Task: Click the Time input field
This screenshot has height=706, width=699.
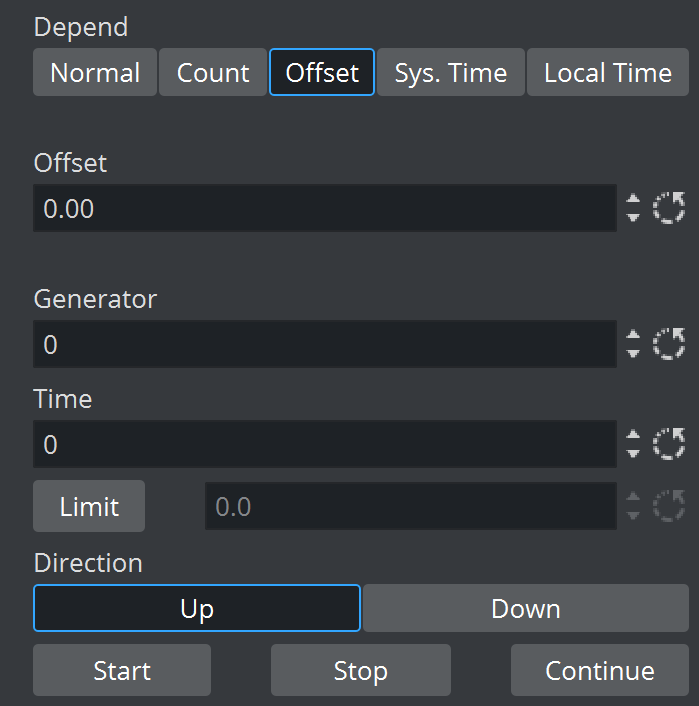Action: pos(325,444)
